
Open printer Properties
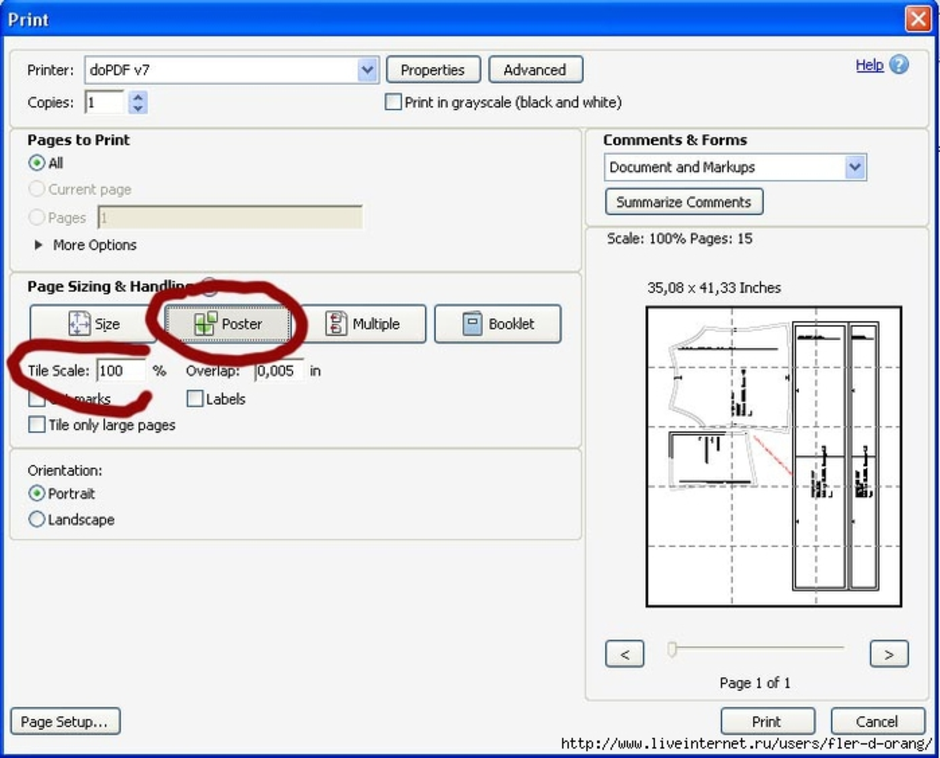[x=433, y=70]
